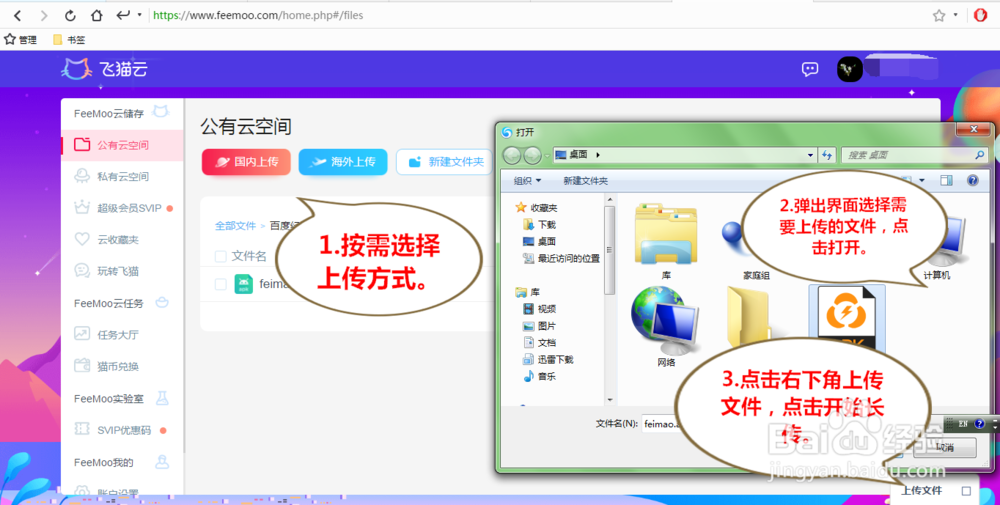Open the dialog help icon
The width and height of the screenshot is (1000, 505).
coord(973,181)
